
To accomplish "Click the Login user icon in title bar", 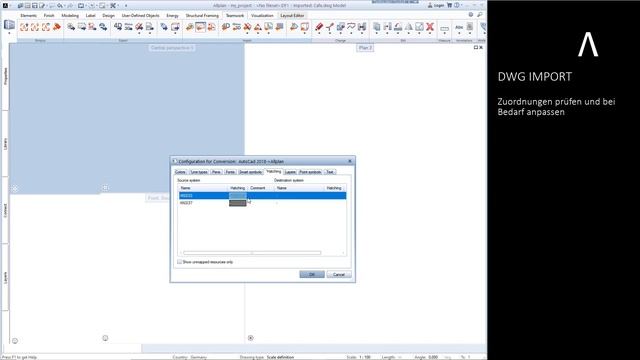I will tap(430, 5).
